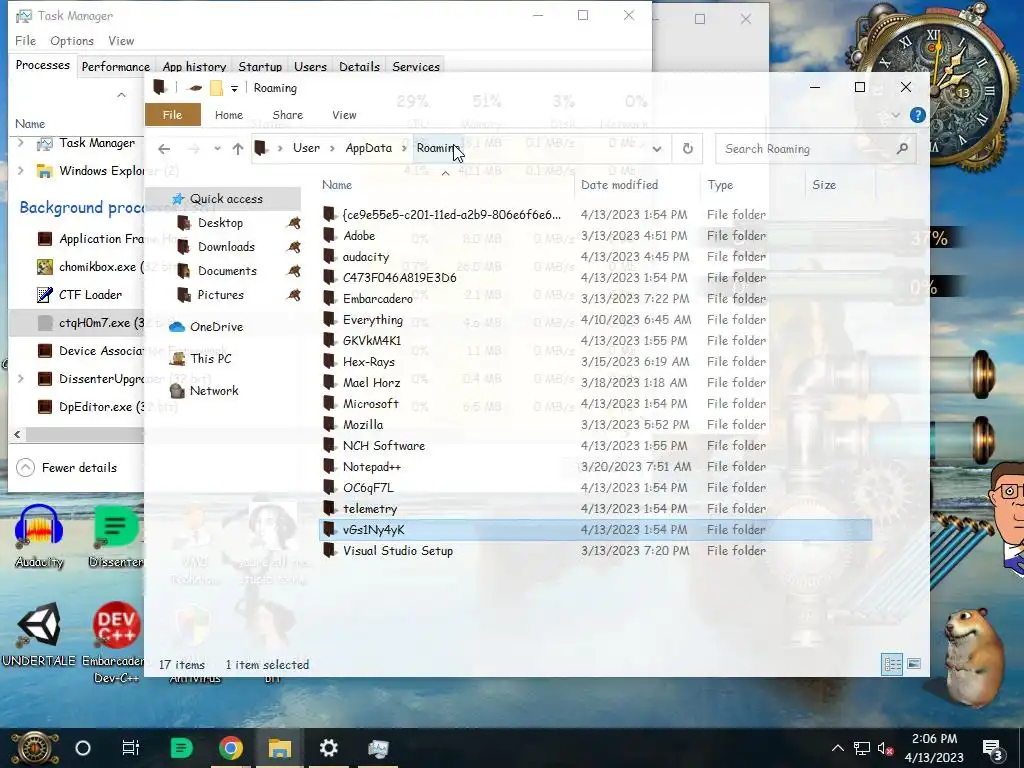Open Chrome from the taskbar
The height and width of the screenshot is (768, 1024).
pos(231,748)
